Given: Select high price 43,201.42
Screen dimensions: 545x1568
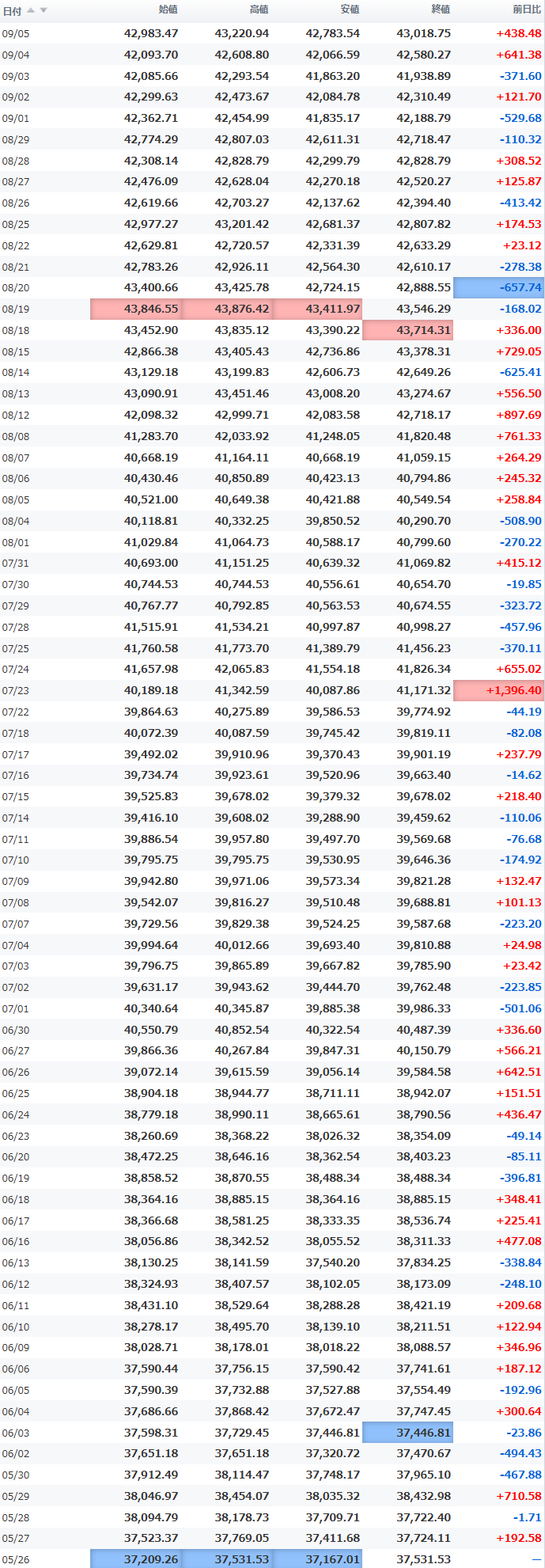Looking at the screenshot, I should click(242, 225).
